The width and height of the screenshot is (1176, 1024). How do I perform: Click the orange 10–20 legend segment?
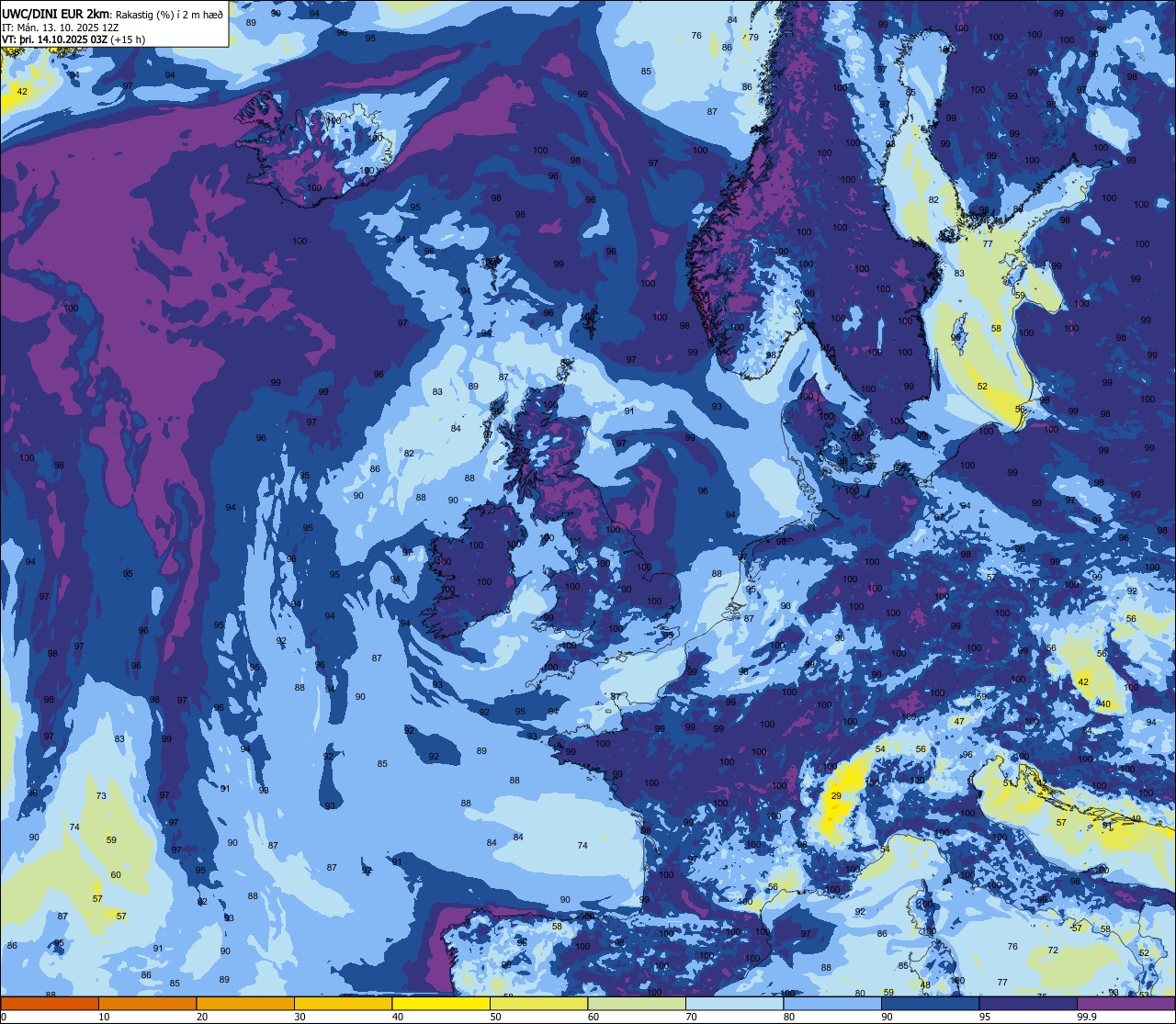point(148,1003)
